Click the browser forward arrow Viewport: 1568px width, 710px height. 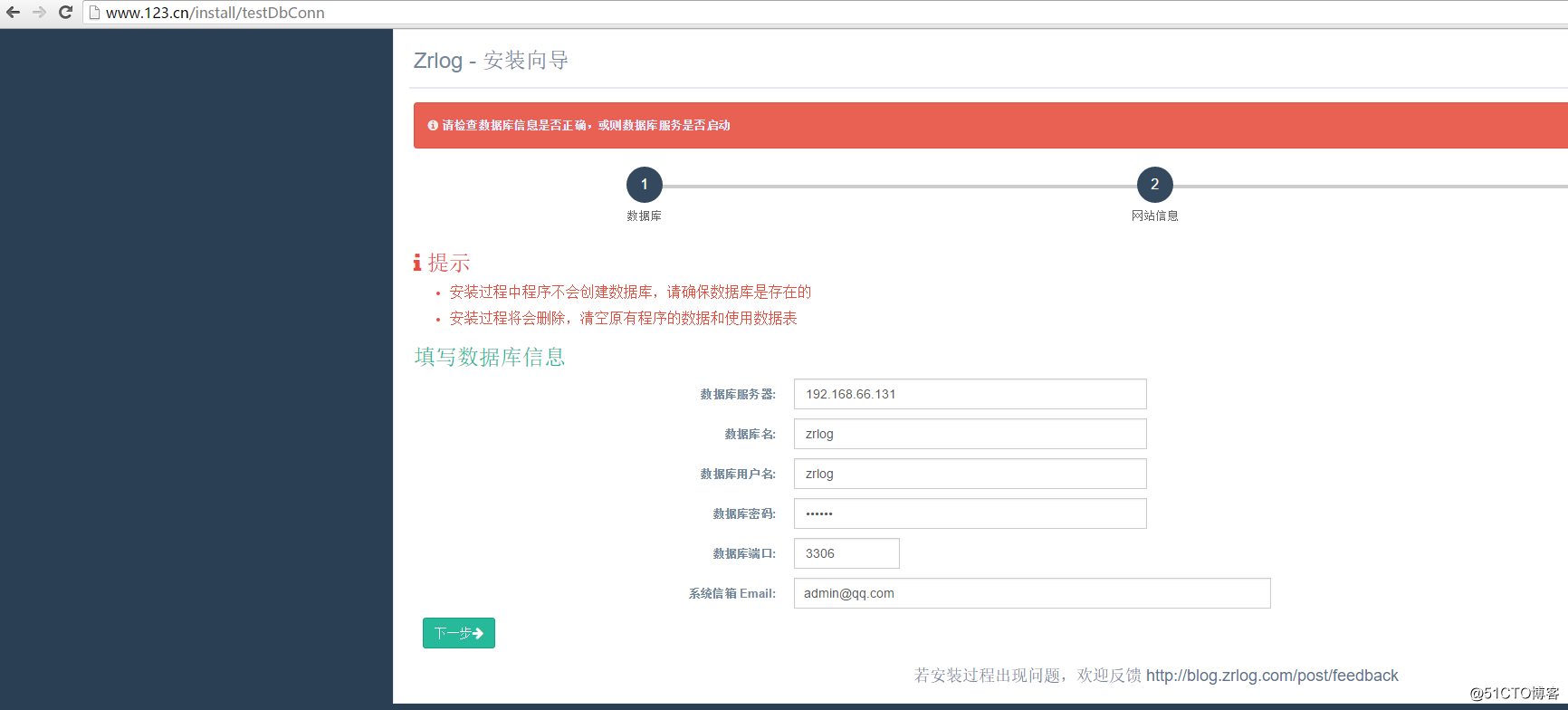[39, 13]
